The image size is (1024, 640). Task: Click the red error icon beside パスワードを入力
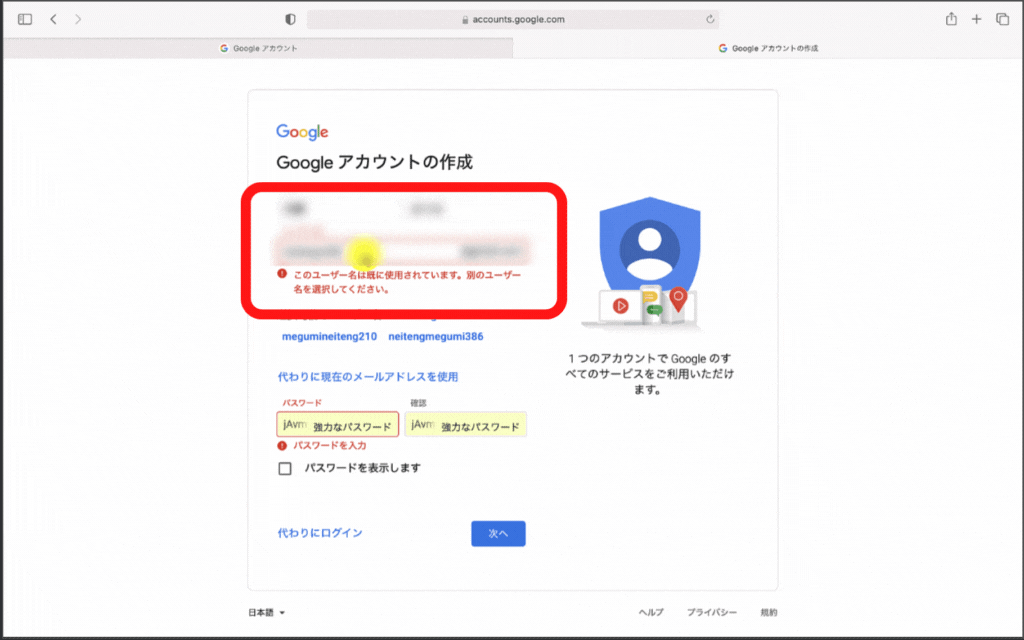pos(282,445)
